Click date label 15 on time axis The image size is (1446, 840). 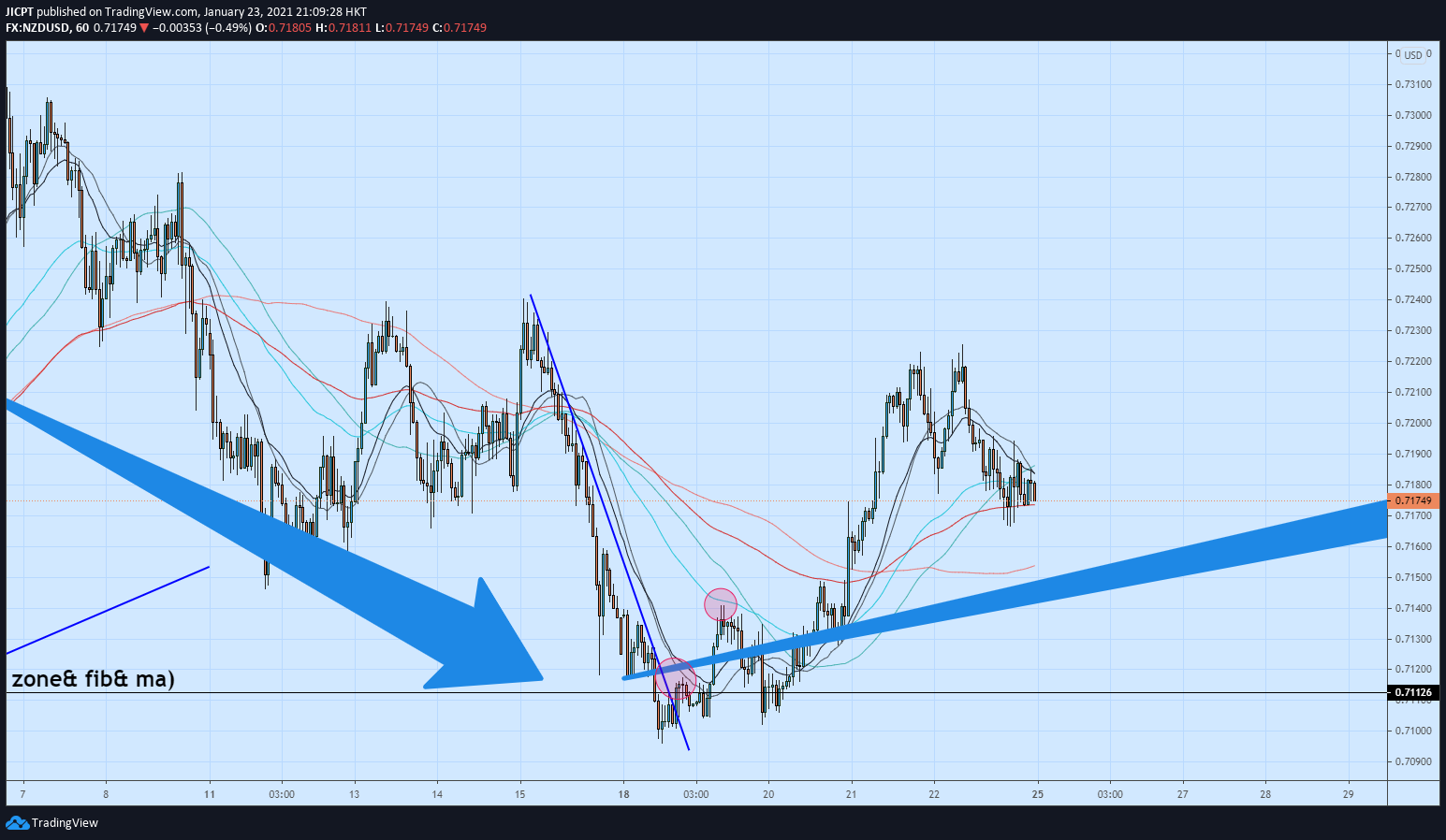point(520,794)
